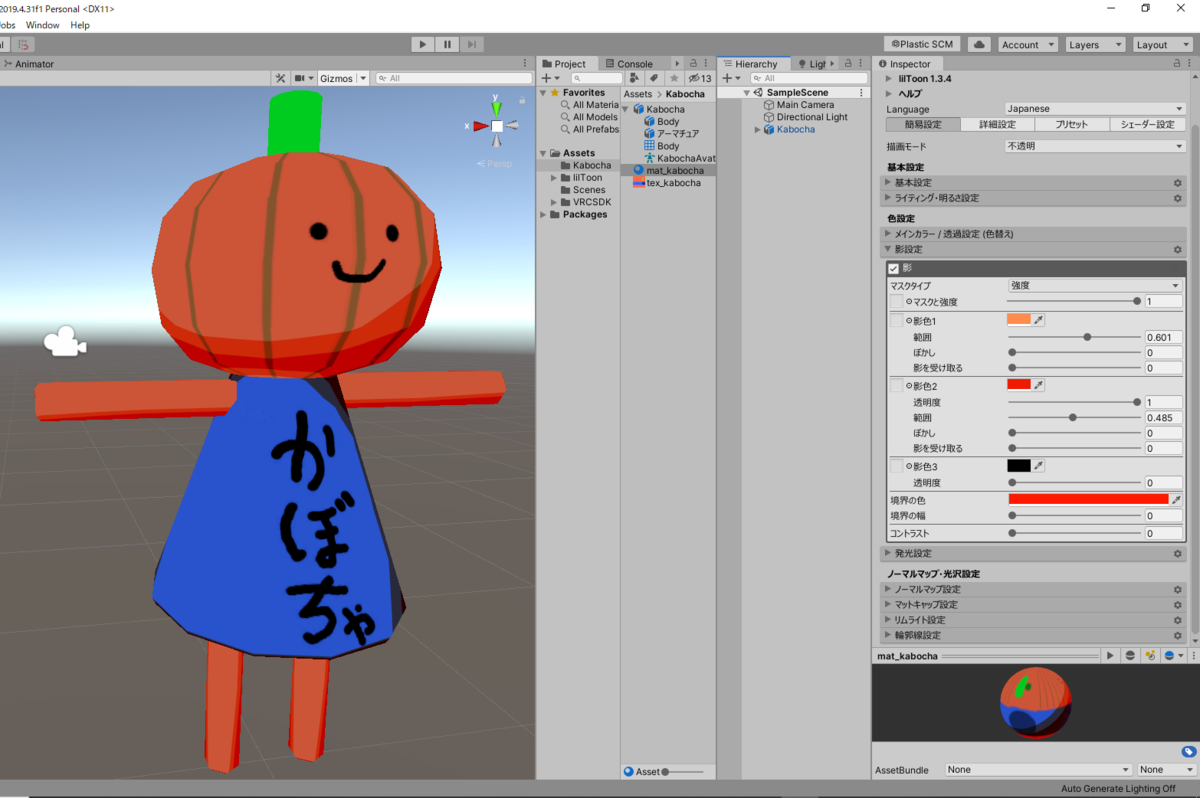Expand the 発光設定 section
The image size is (1200, 798).
889,553
